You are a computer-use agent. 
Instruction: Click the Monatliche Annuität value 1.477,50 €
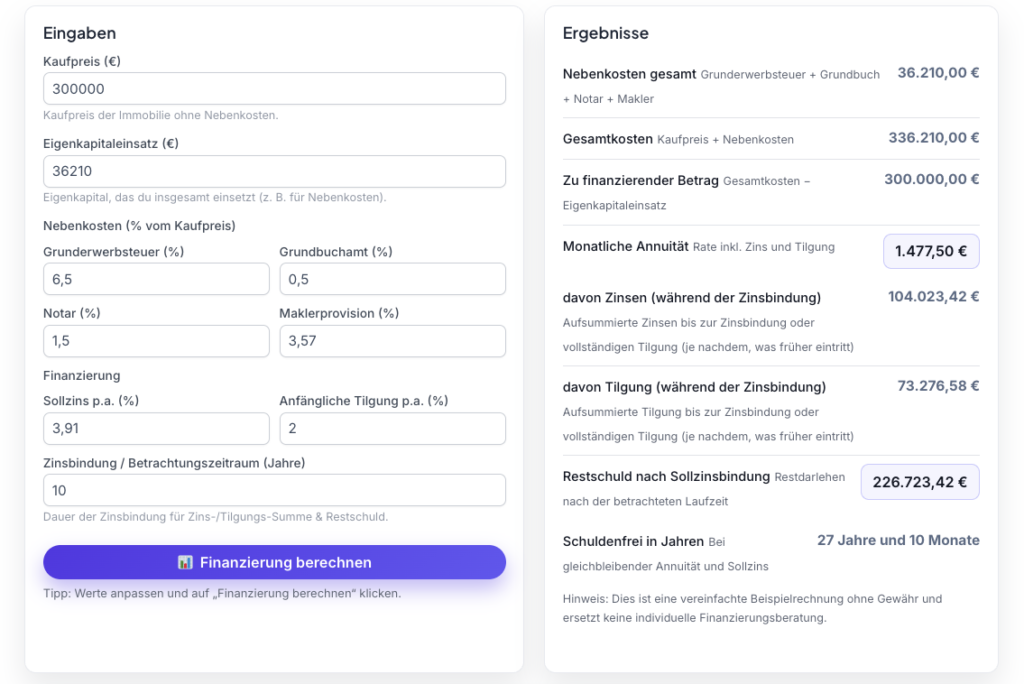(930, 252)
